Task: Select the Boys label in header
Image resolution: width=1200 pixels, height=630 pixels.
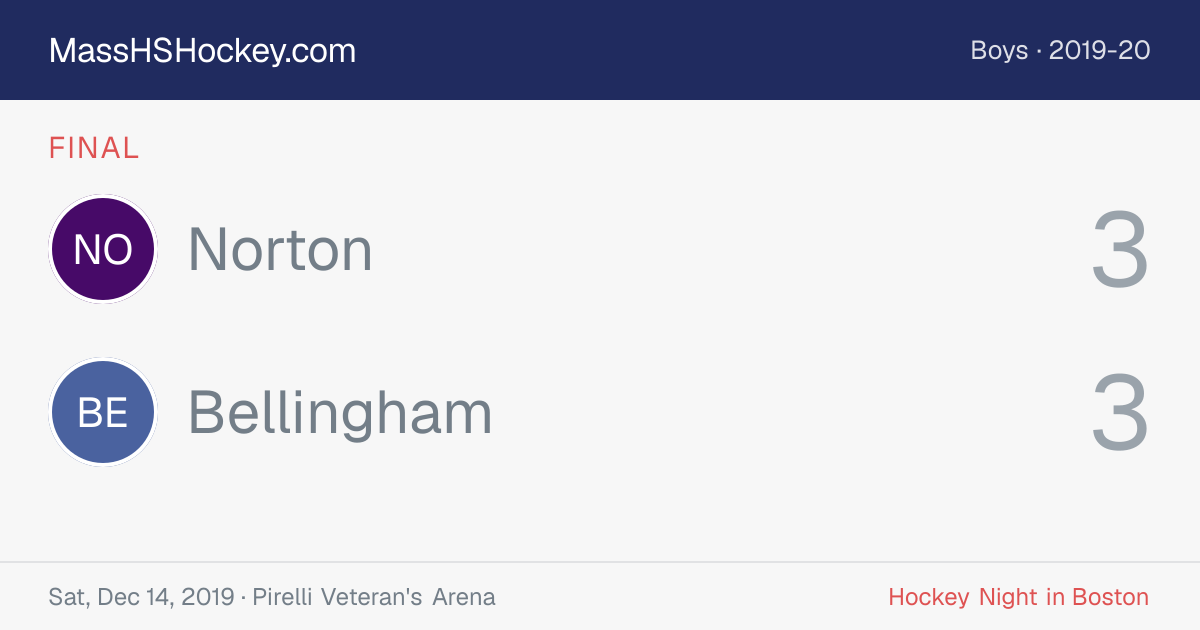Action: click(999, 51)
